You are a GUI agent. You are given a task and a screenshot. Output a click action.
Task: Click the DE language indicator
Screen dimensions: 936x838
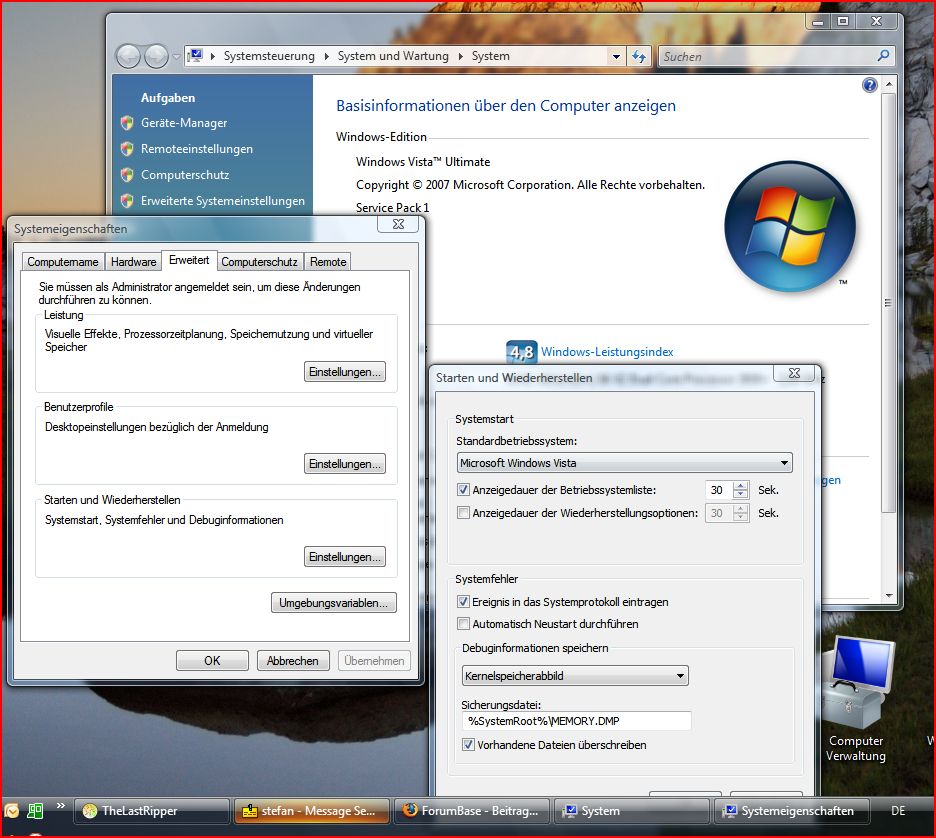coord(898,811)
